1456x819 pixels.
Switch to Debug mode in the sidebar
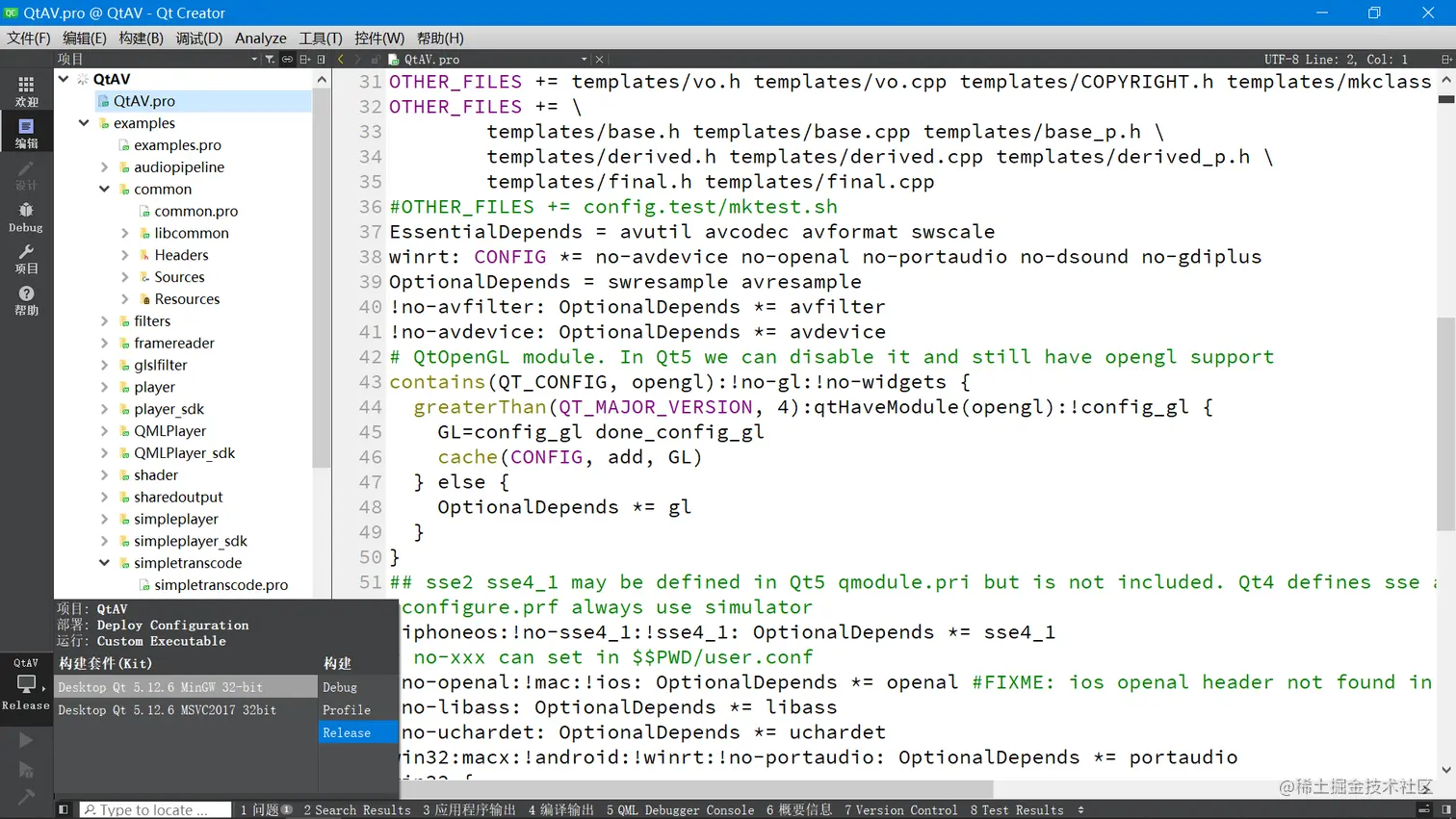tap(26, 217)
